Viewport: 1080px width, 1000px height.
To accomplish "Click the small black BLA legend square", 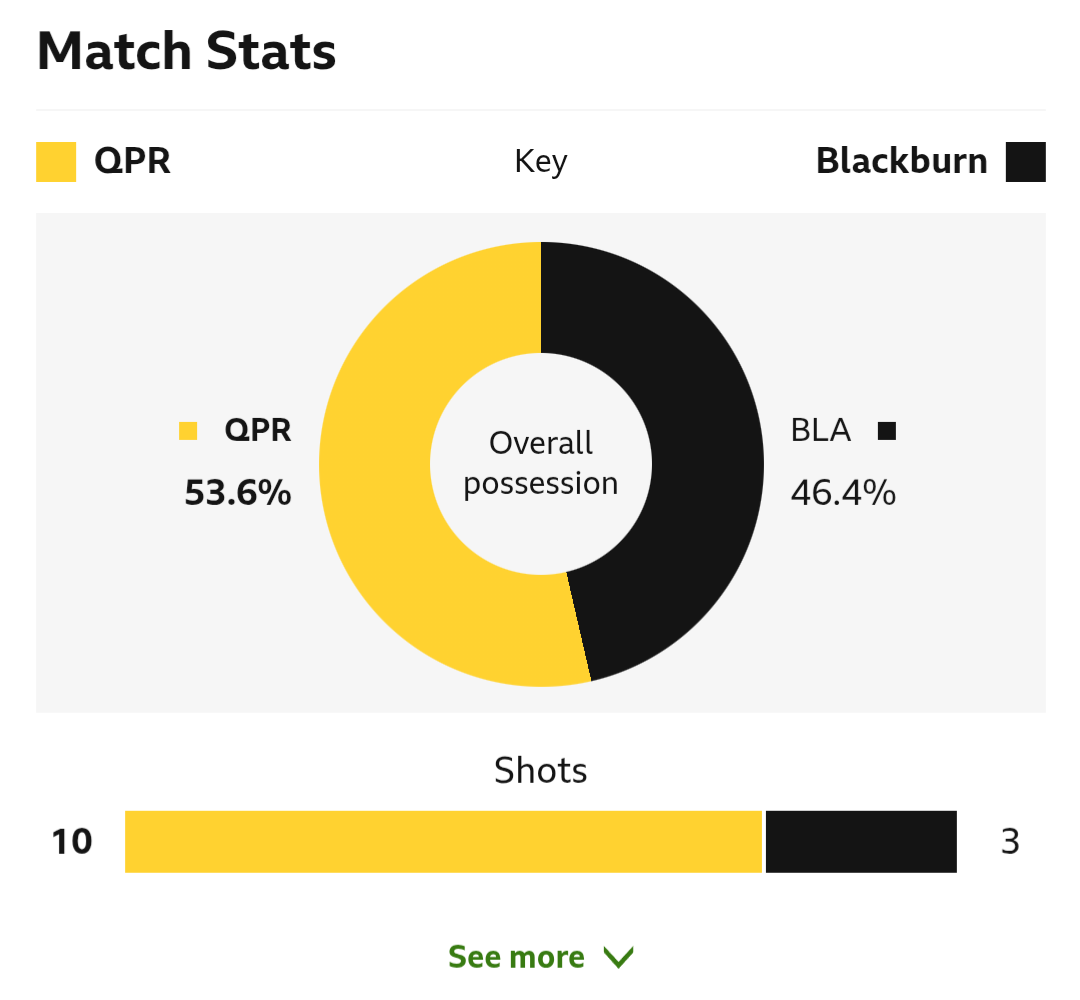I will tap(887, 431).
